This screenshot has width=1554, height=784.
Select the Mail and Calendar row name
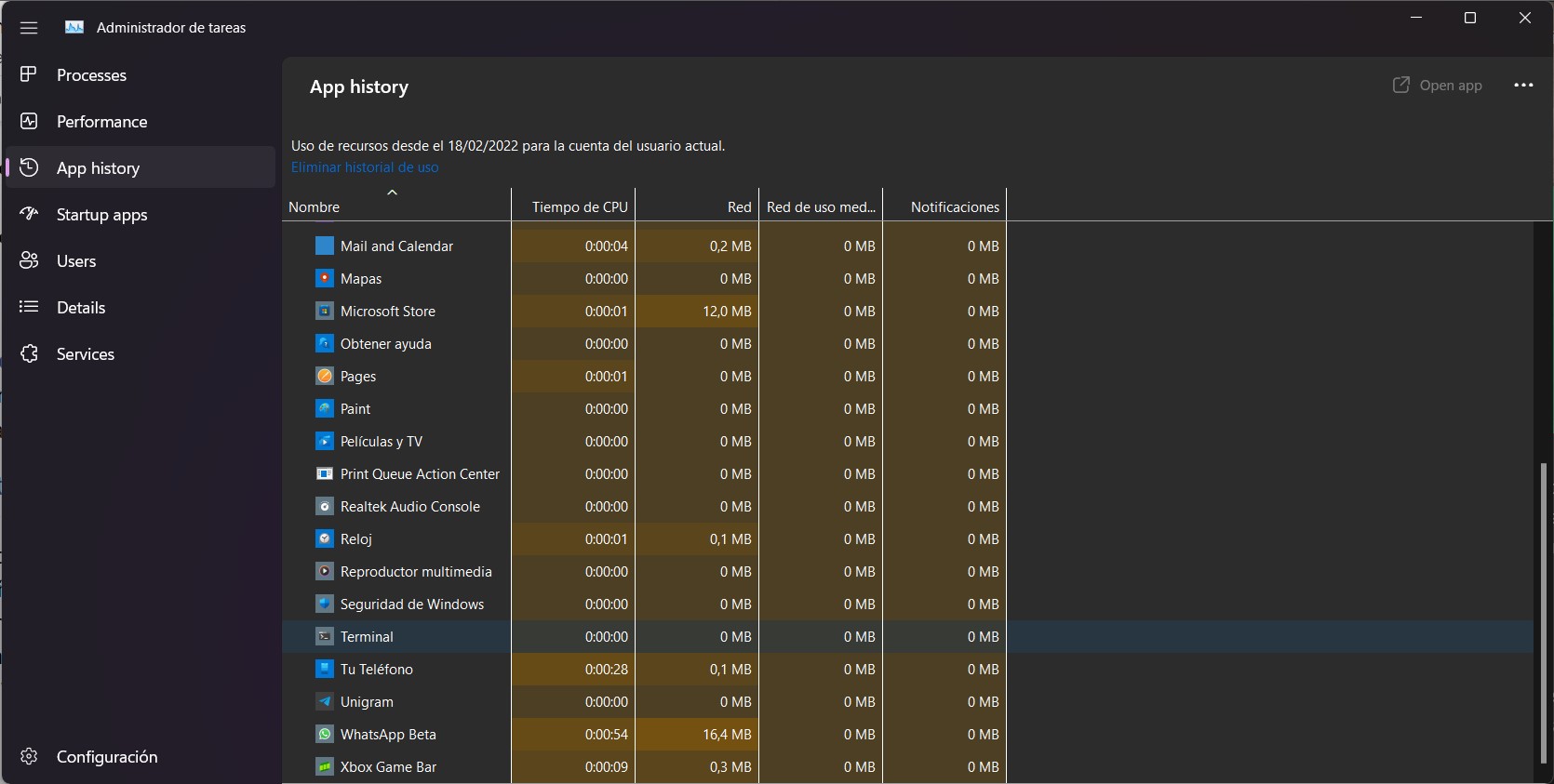(396, 246)
